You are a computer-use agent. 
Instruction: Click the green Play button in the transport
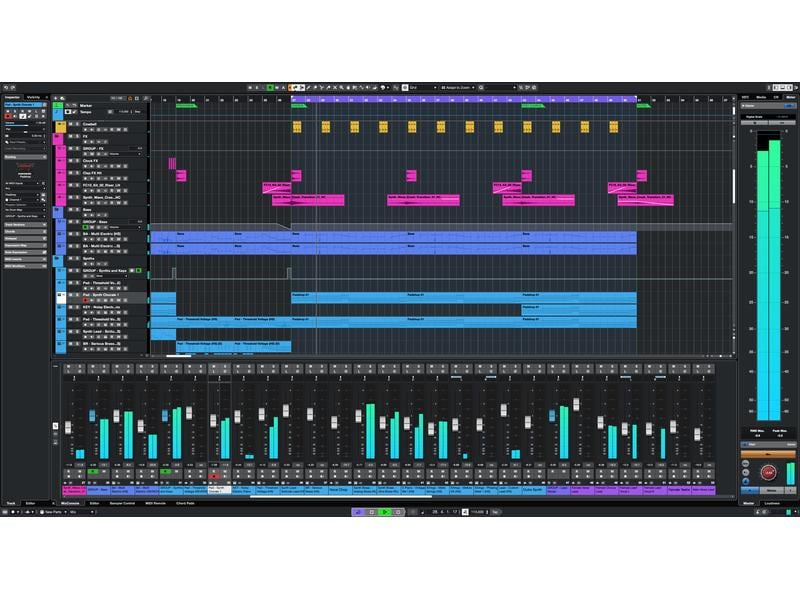click(385, 512)
